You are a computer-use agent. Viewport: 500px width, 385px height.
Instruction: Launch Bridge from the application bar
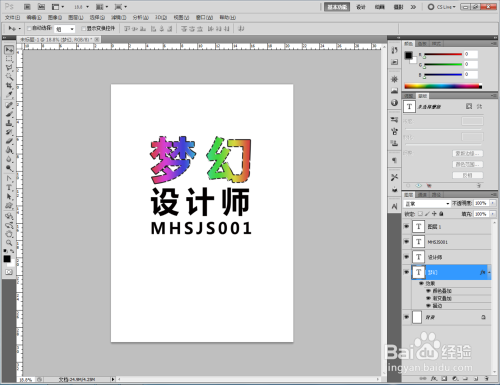[x=27, y=7]
